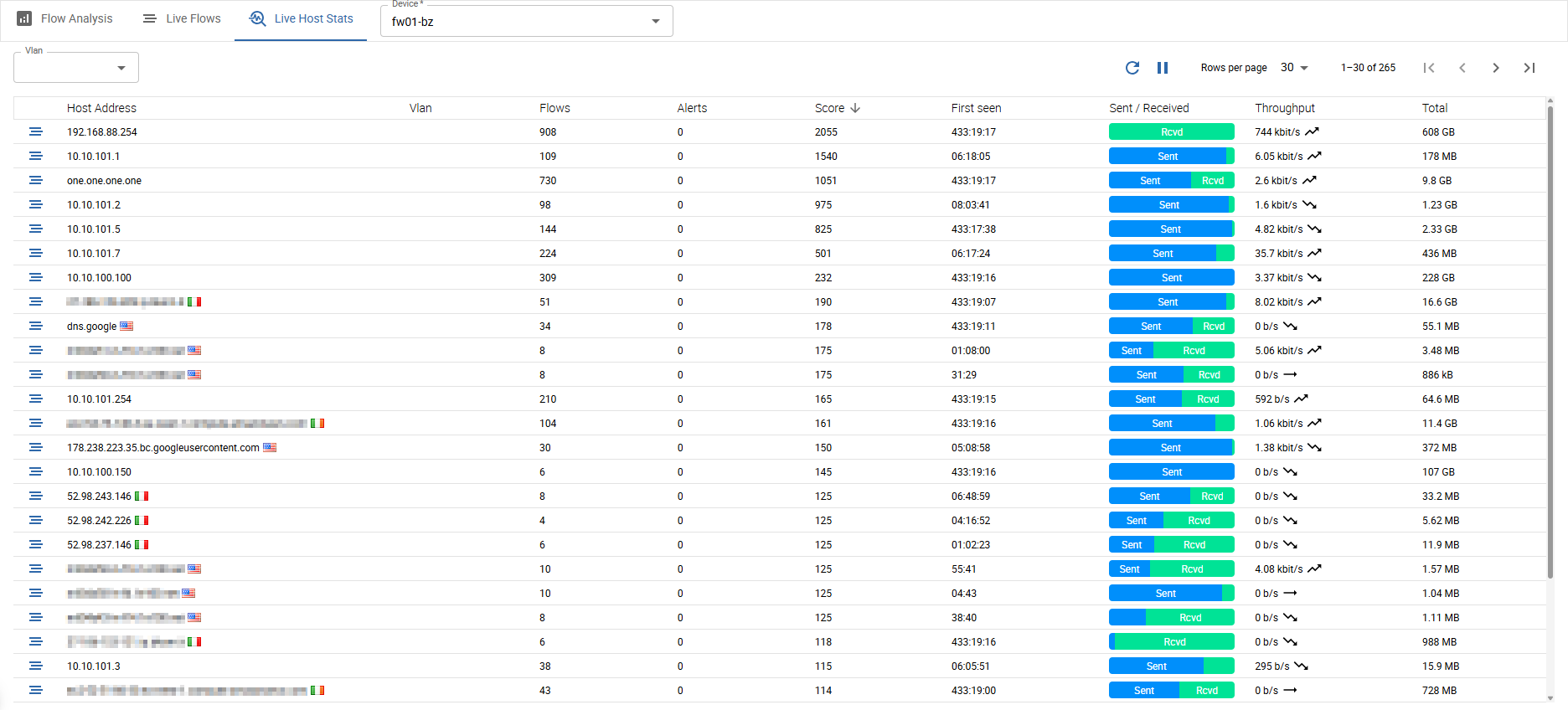Sort by the Throughput column header
Screen dimensions: 1568x710
1285,108
